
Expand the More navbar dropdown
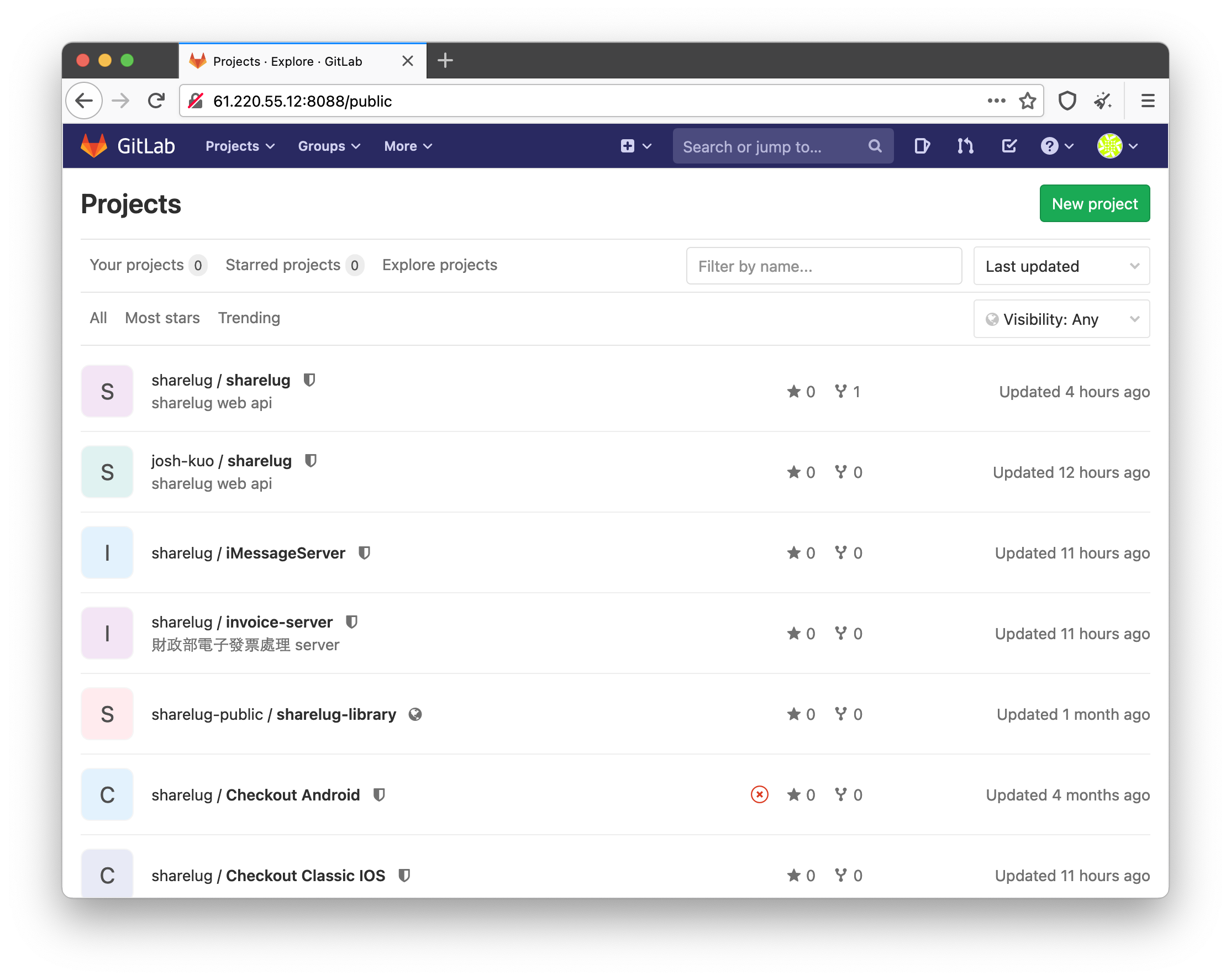408,146
